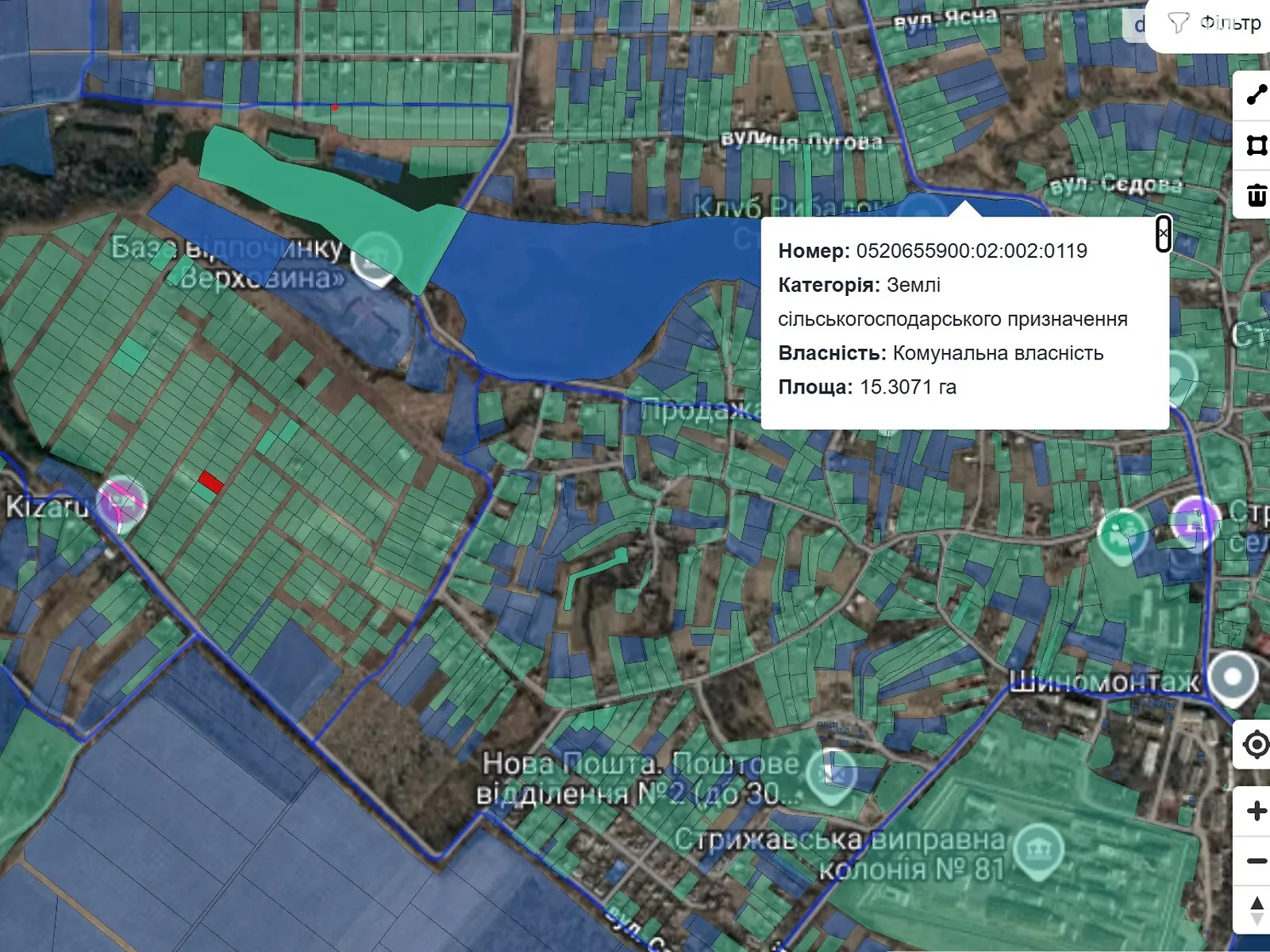Click the trash icon to delete drawings
The height and width of the screenshot is (952, 1270).
click(x=1256, y=195)
